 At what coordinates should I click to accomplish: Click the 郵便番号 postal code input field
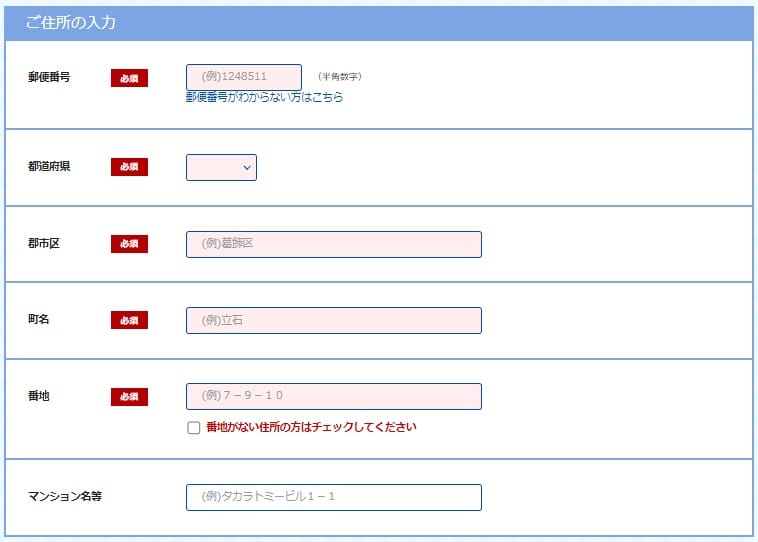(244, 77)
